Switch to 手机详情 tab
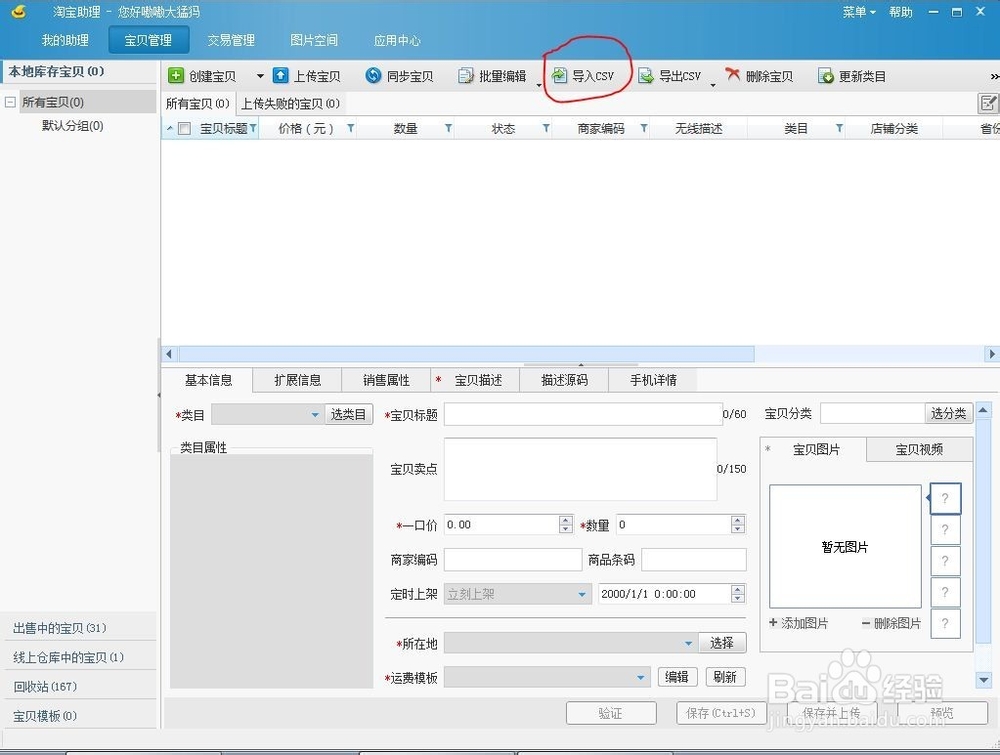 pyautogui.click(x=653, y=381)
